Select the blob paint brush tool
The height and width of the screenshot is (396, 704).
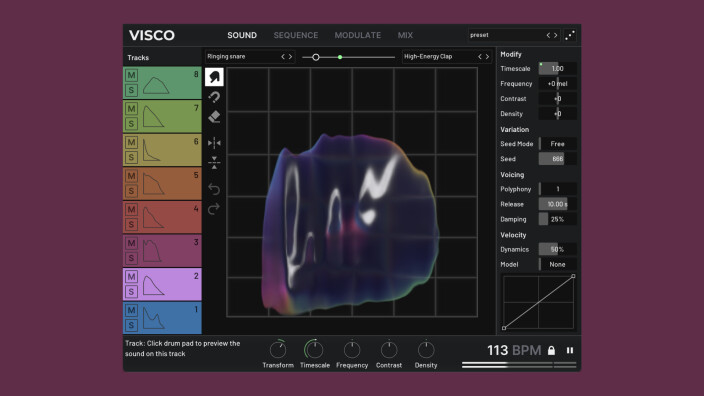click(214, 77)
